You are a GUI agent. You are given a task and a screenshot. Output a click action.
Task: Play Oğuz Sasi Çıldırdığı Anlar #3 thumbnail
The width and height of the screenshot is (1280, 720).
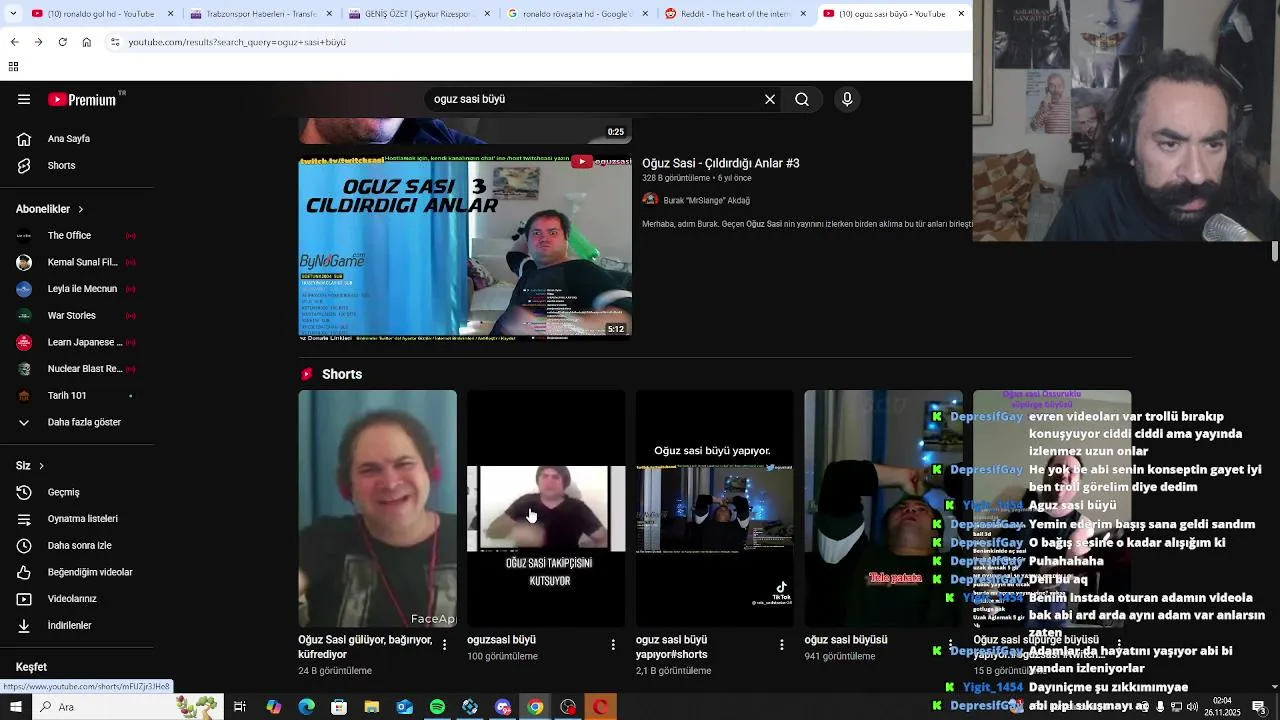coord(465,247)
